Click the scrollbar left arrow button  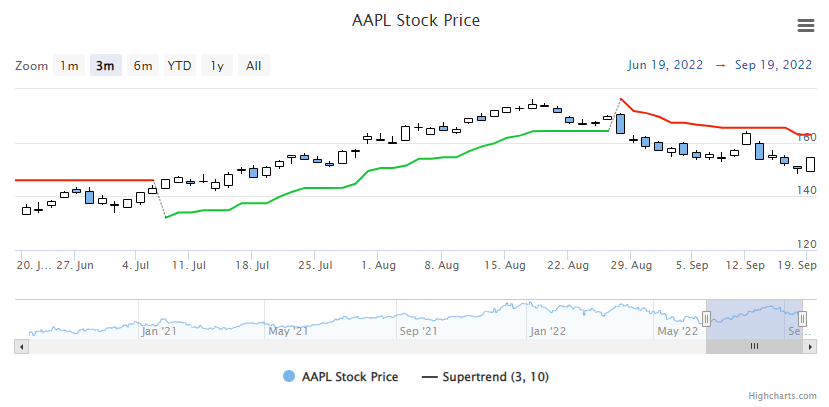click(21, 346)
